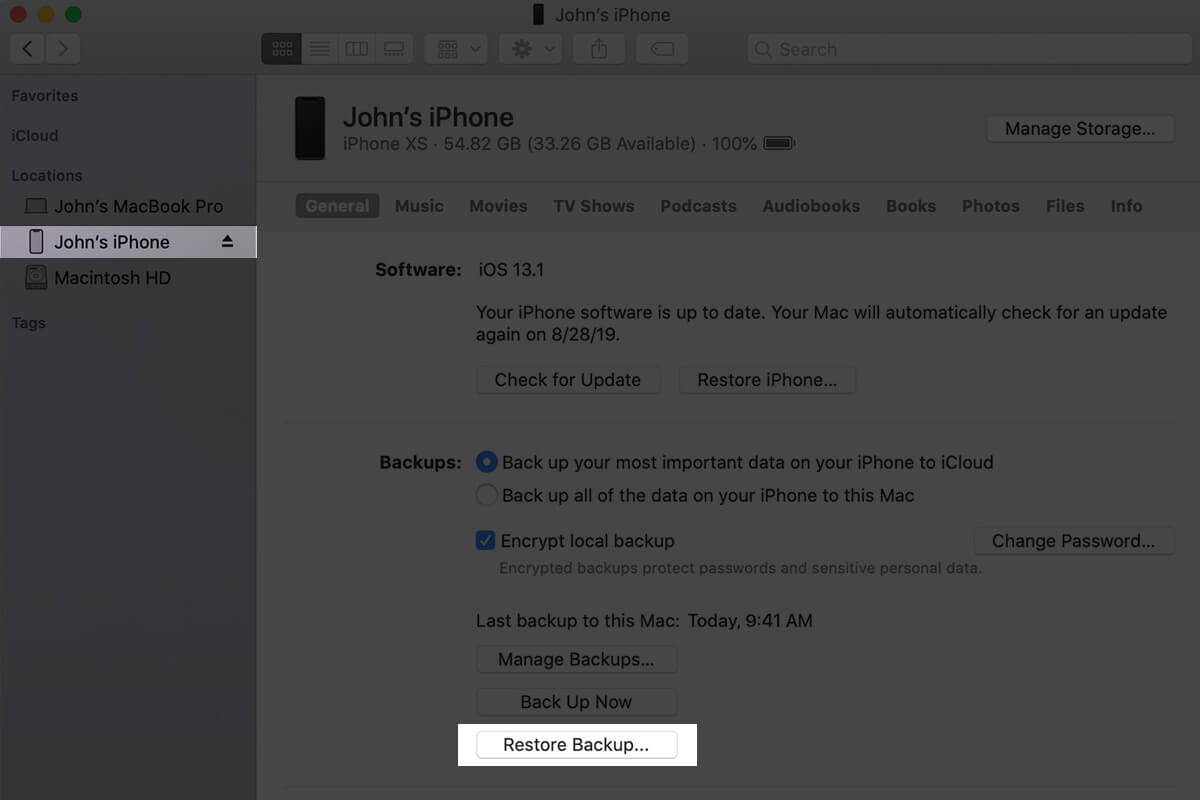1200x800 pixels.
Task: Click the large iPhone device image
Action: 310,128
